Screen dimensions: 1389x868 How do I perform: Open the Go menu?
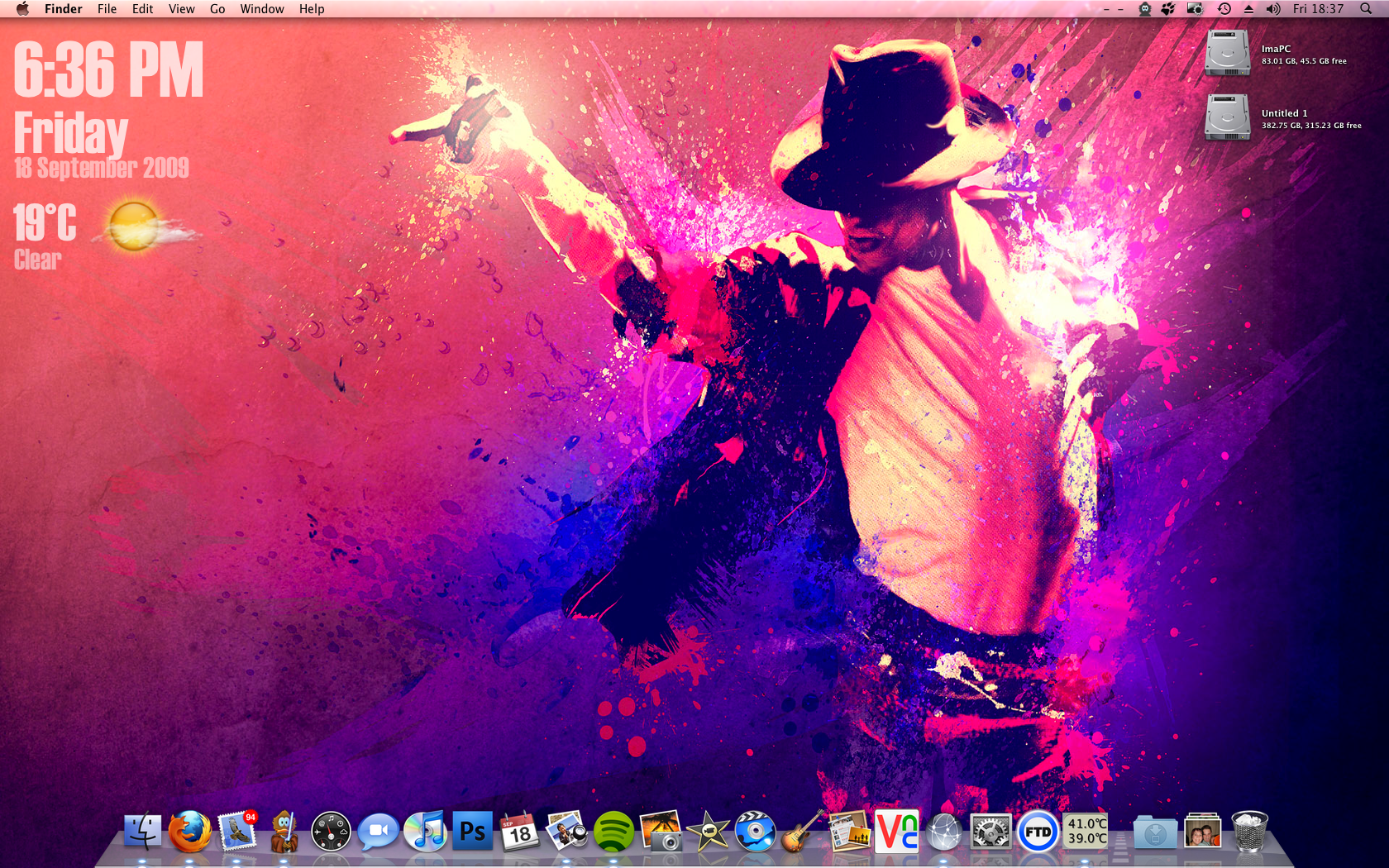pos(217,9)
